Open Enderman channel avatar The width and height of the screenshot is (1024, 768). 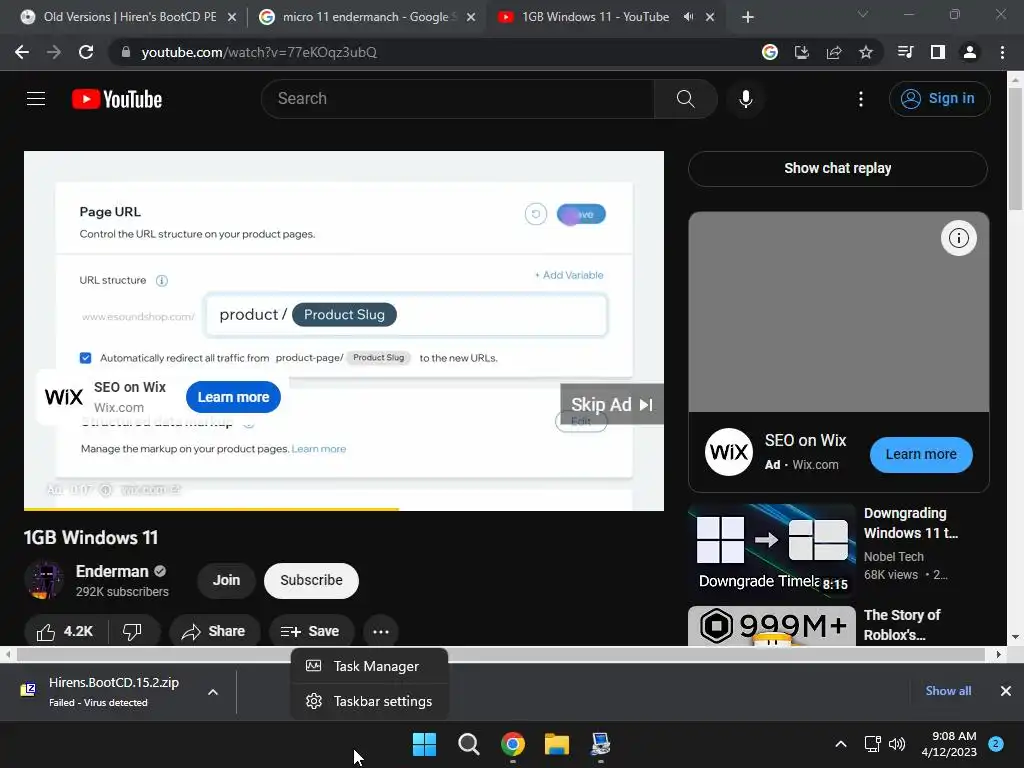pyautogui.click(x=44, y=580)
